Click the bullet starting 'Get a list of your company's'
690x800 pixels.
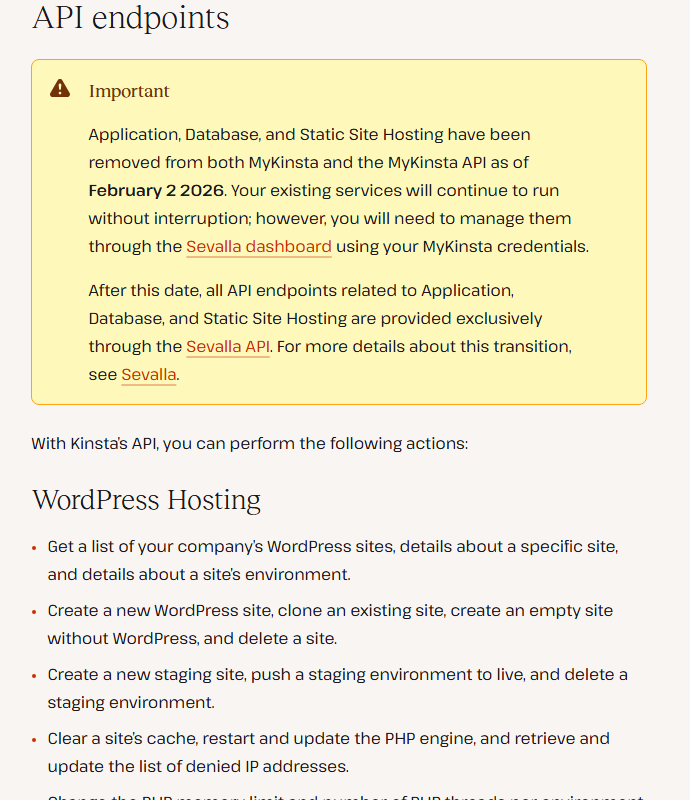333,560
